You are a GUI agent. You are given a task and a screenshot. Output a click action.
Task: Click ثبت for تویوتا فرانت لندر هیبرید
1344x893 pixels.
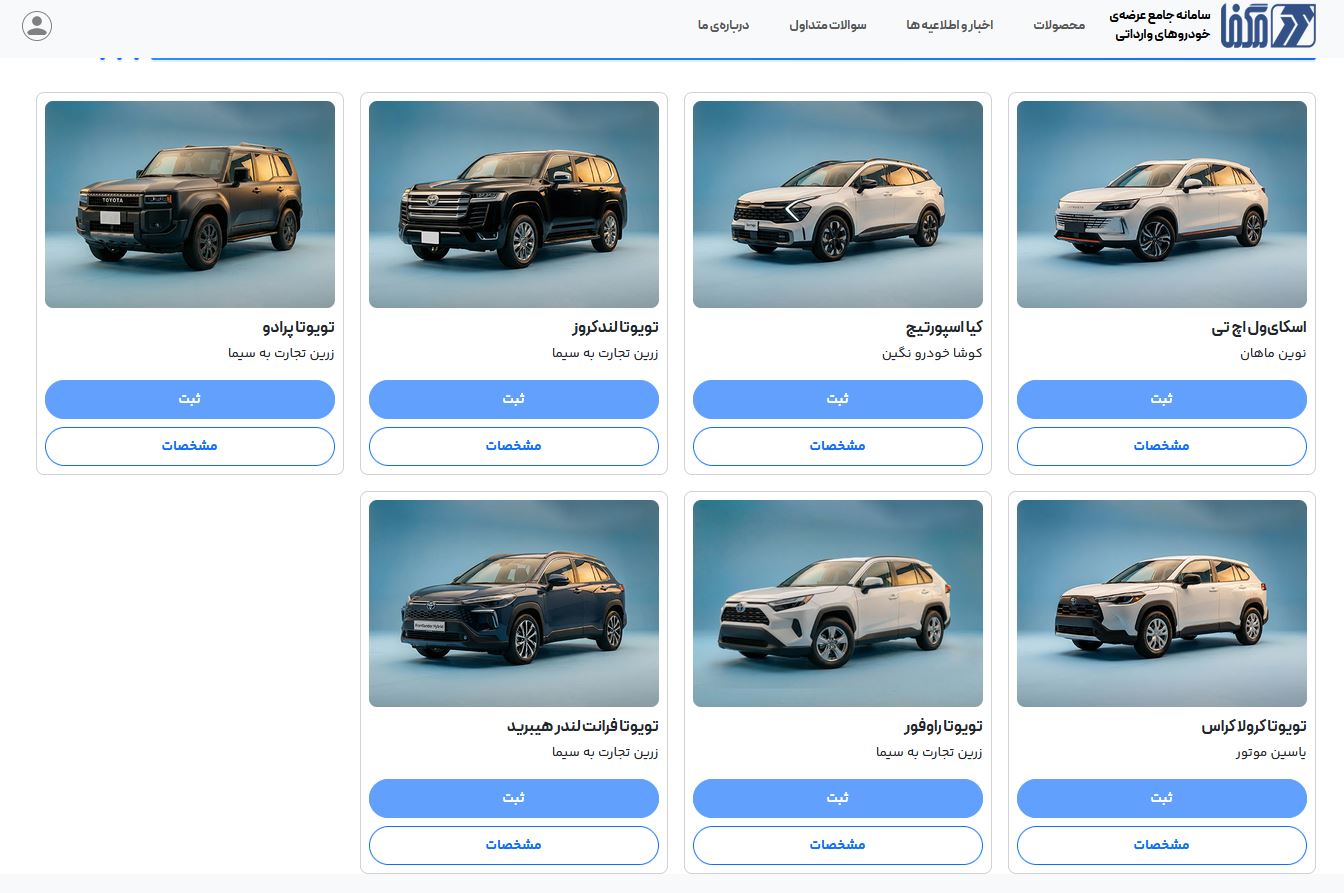click(x=513, y=798)
